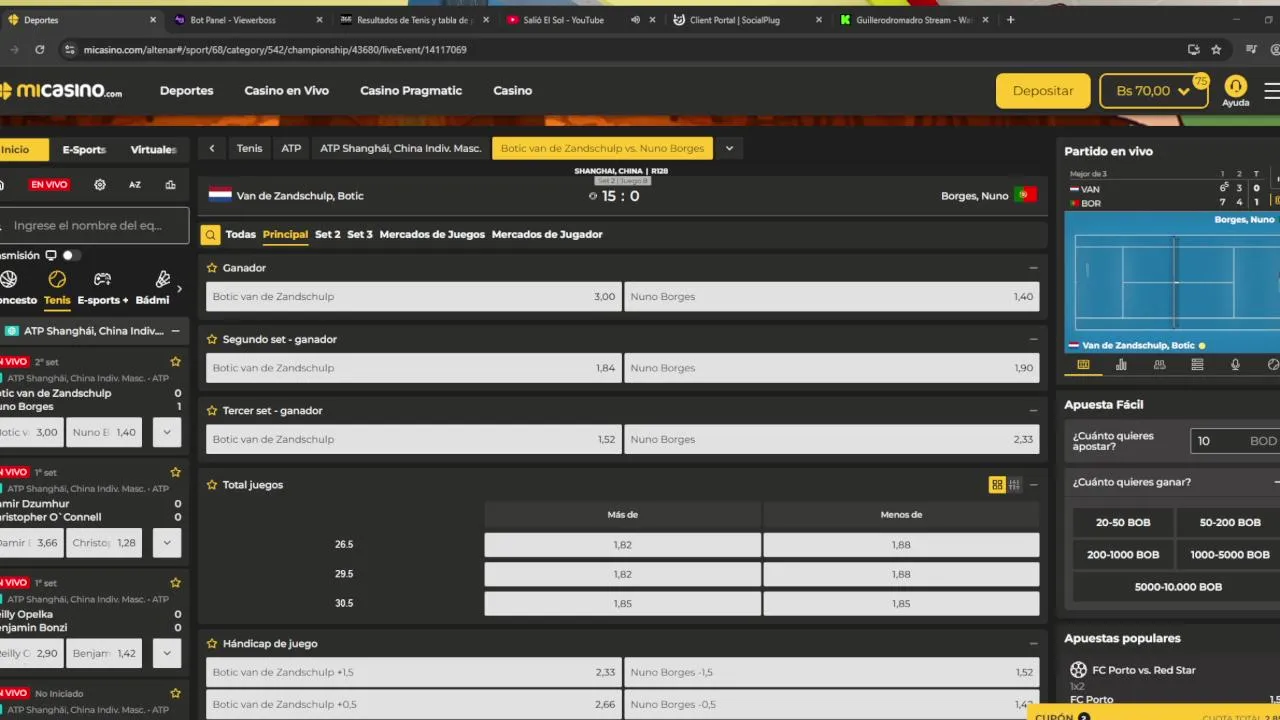Screen dimensions: 1280x720
Task: Favorite the Hándicap de juego market star
Action: pyautogui.click(x=212, y=644)
